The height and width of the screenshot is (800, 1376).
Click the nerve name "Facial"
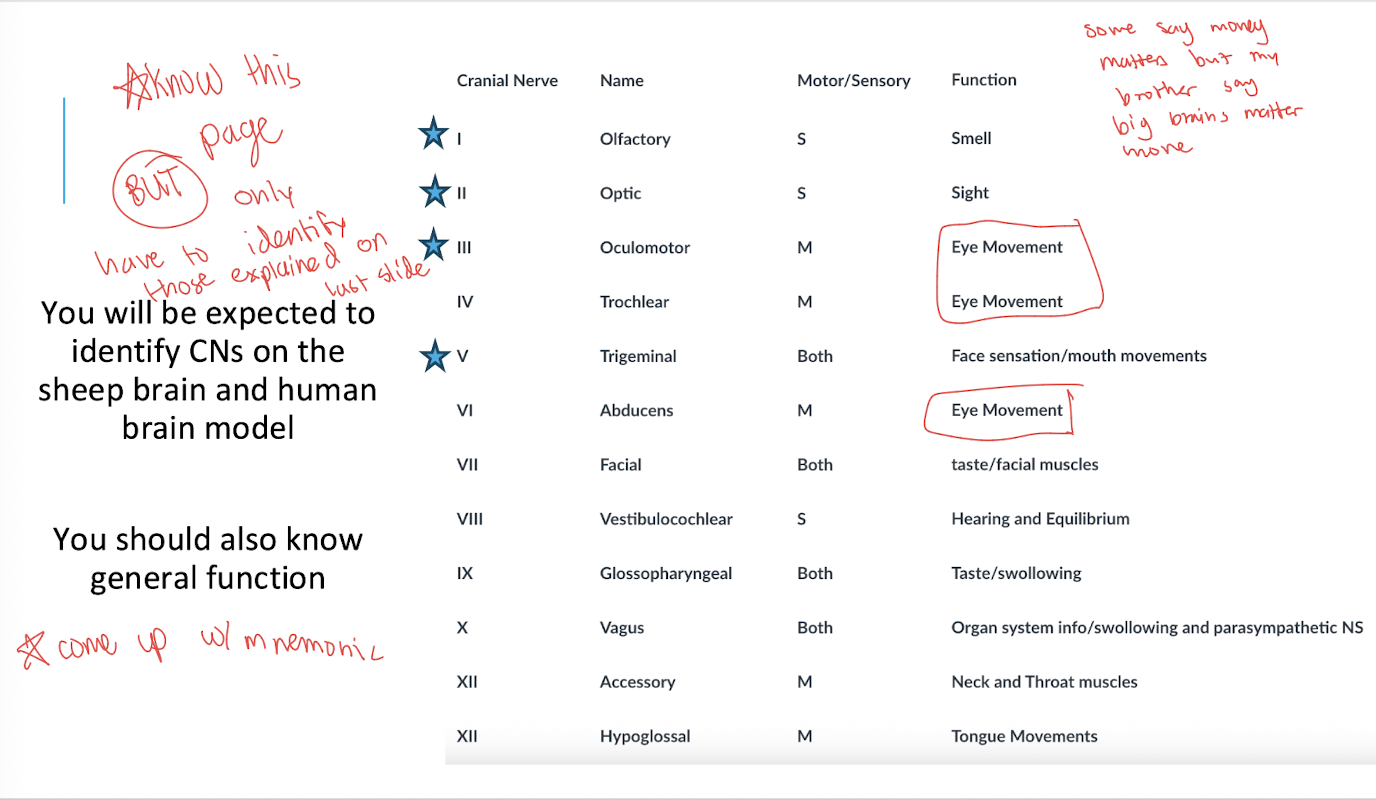621,464
